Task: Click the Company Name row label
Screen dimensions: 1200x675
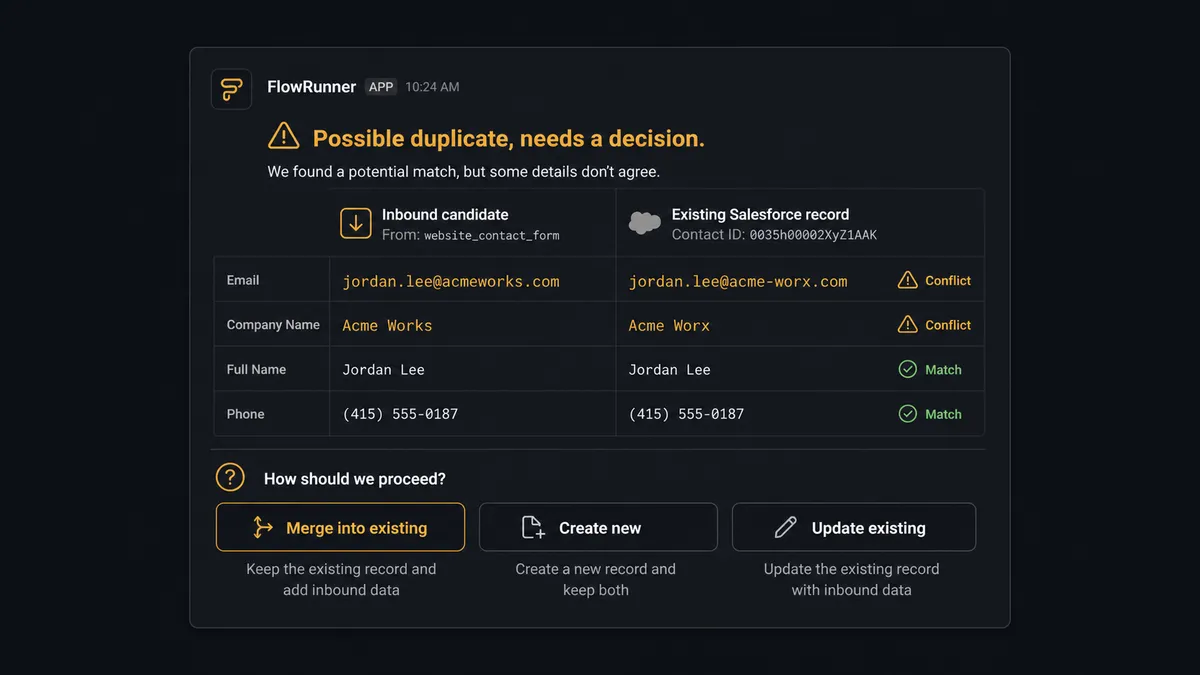Action: tap(273, 324)
